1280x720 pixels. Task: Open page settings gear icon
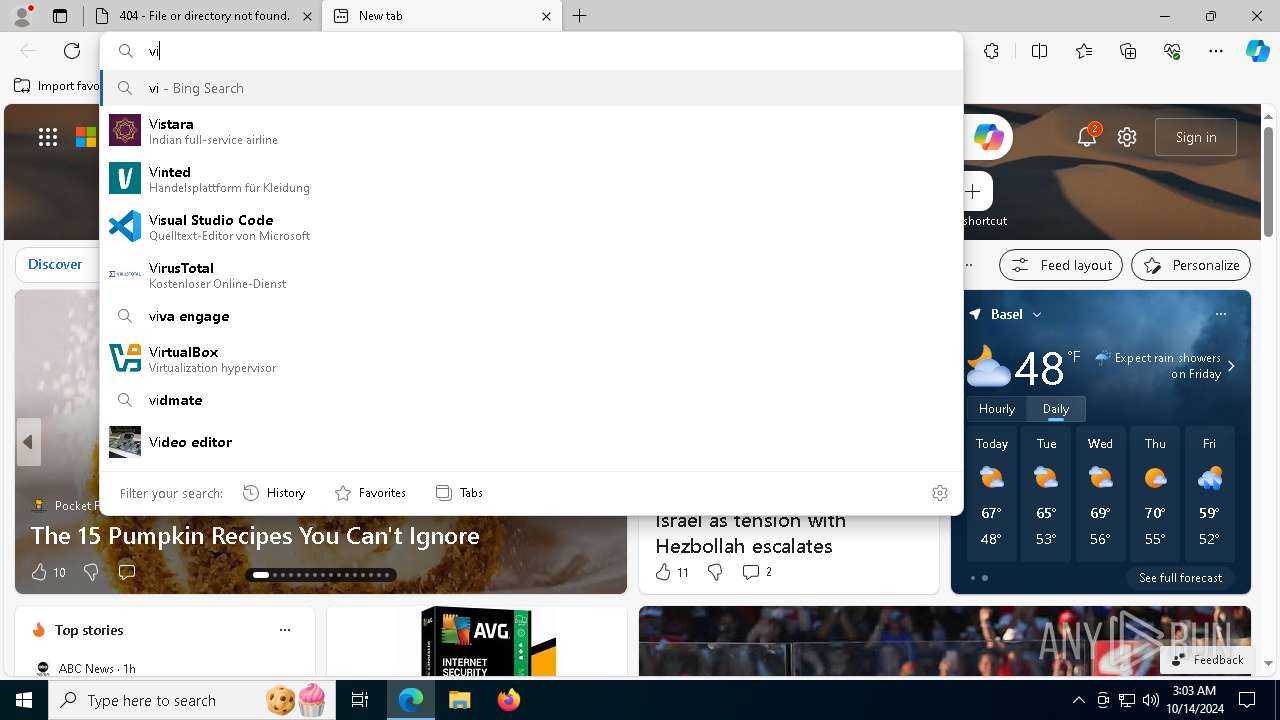click(1127, 137)
